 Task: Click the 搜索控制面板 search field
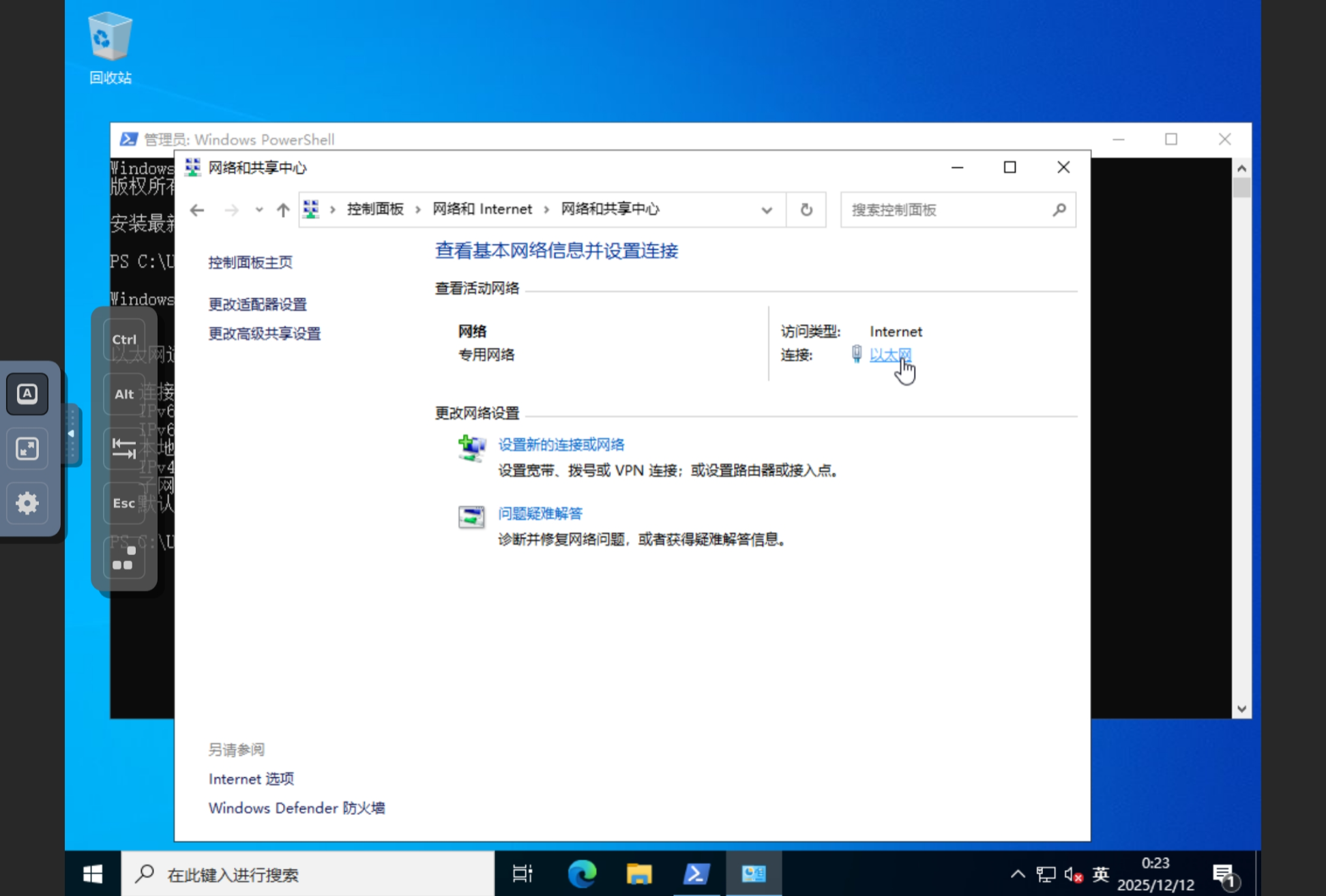pyautogui.click(x=948, y=210)
